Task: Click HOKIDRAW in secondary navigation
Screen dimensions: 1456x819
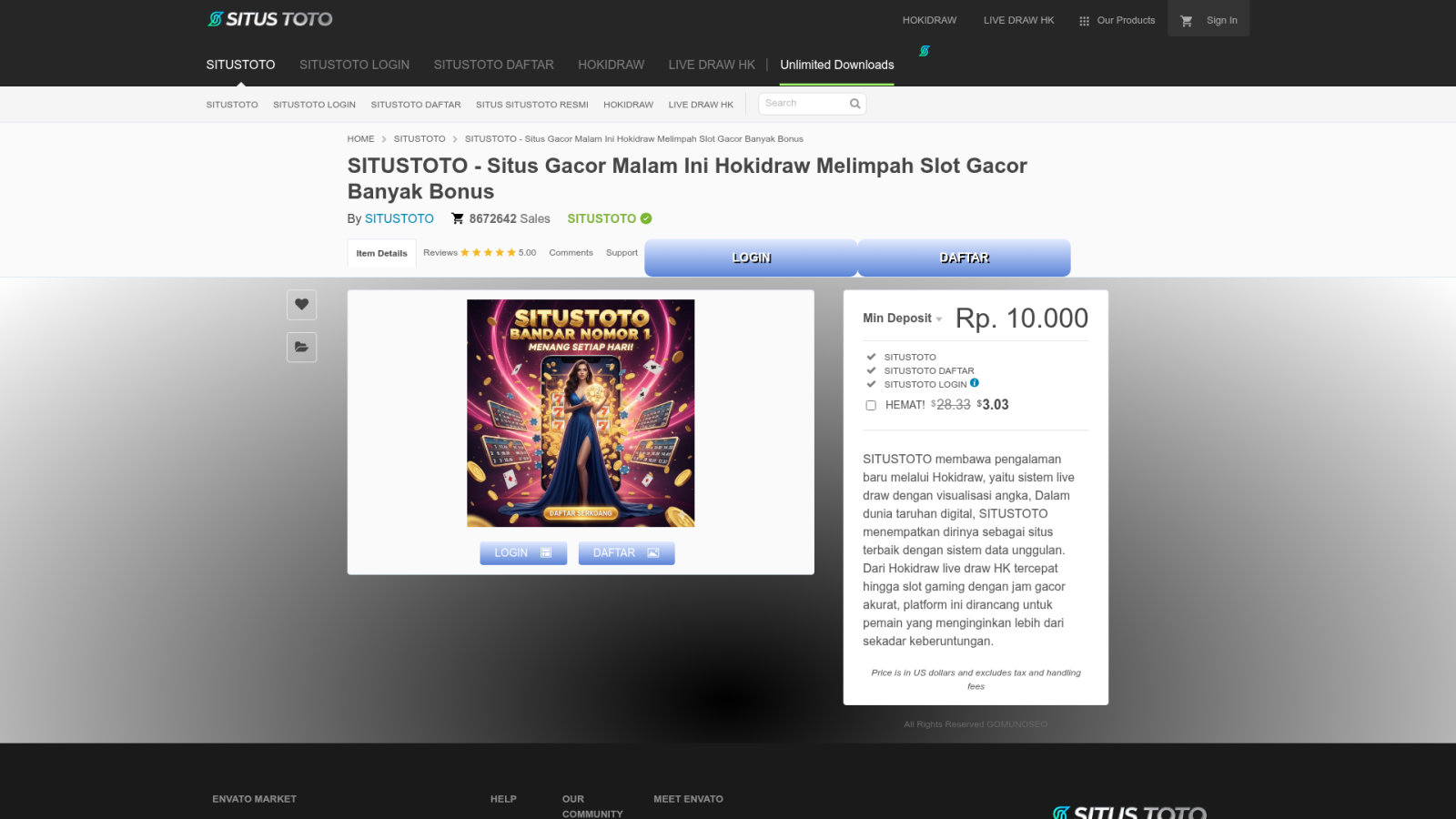Action: tap(628, 105)
